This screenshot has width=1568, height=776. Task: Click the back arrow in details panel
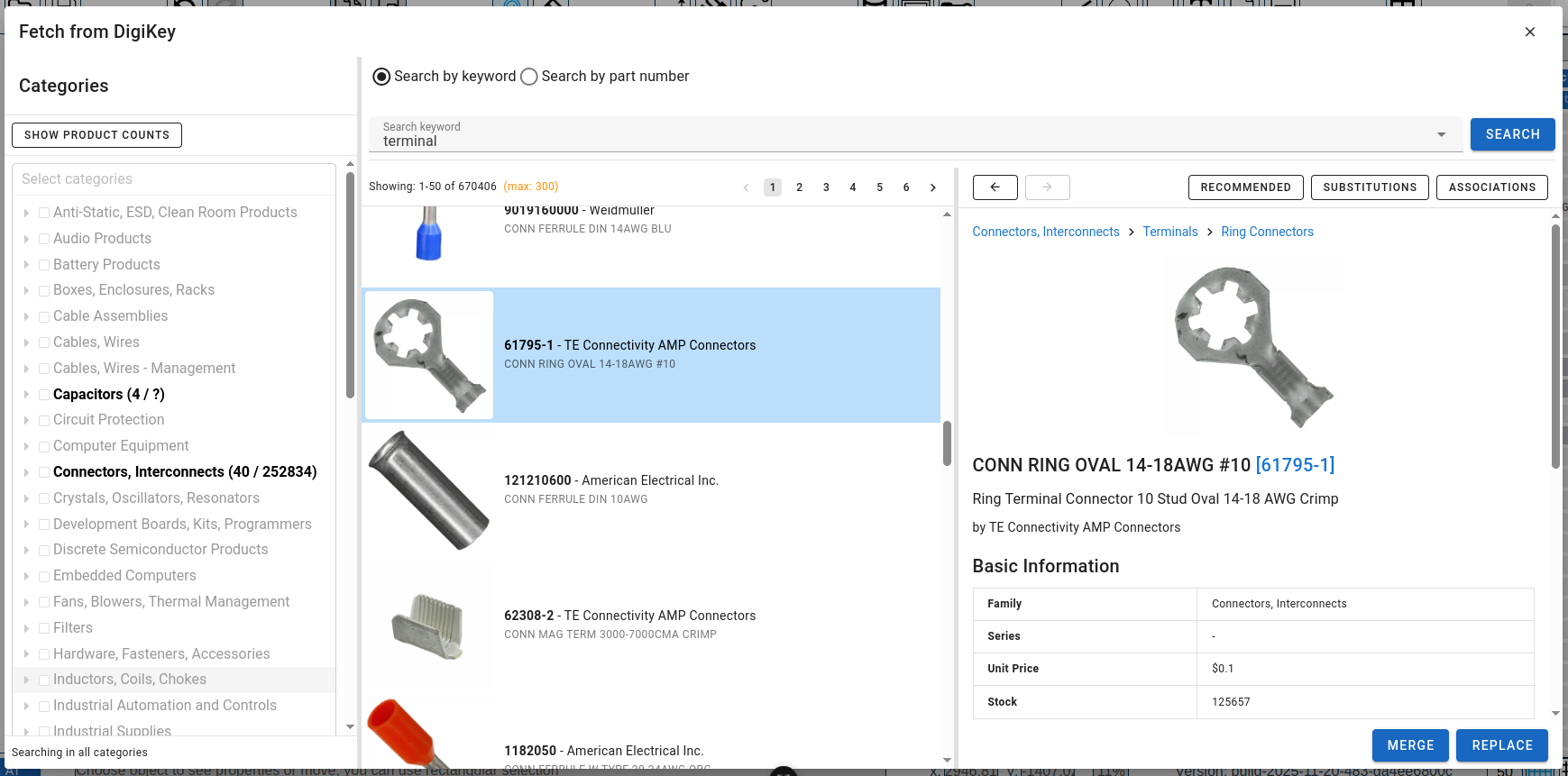(x=995, y=187)
